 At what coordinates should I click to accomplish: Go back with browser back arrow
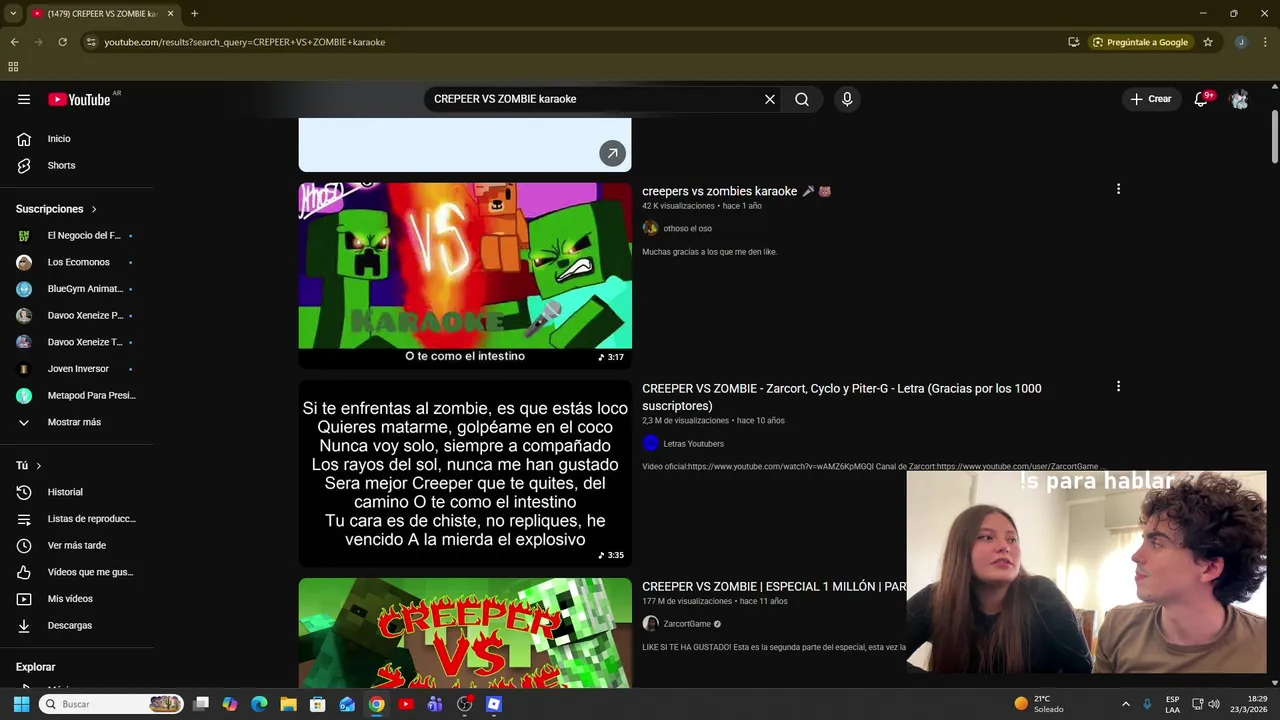click(14, 42)
